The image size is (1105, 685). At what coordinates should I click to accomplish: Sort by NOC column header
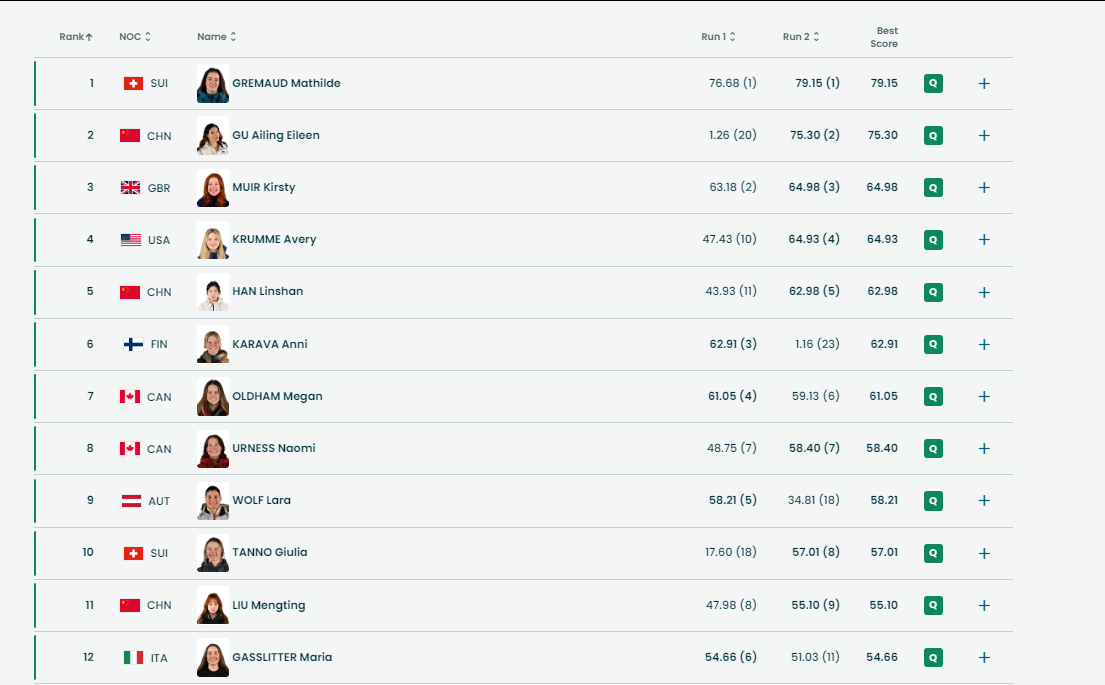pos(135,37)
